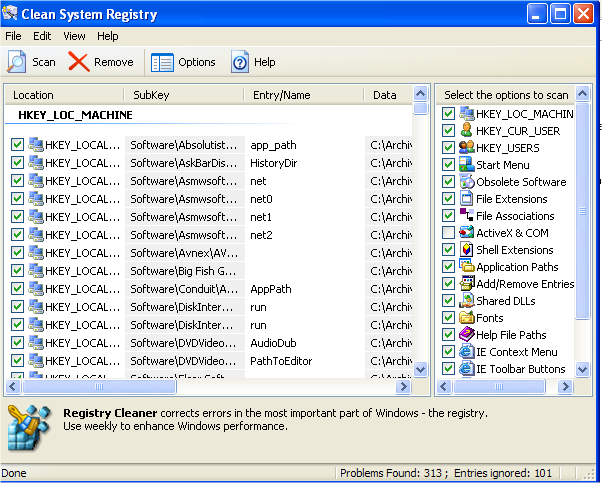Sort by the Data column header

388,95
